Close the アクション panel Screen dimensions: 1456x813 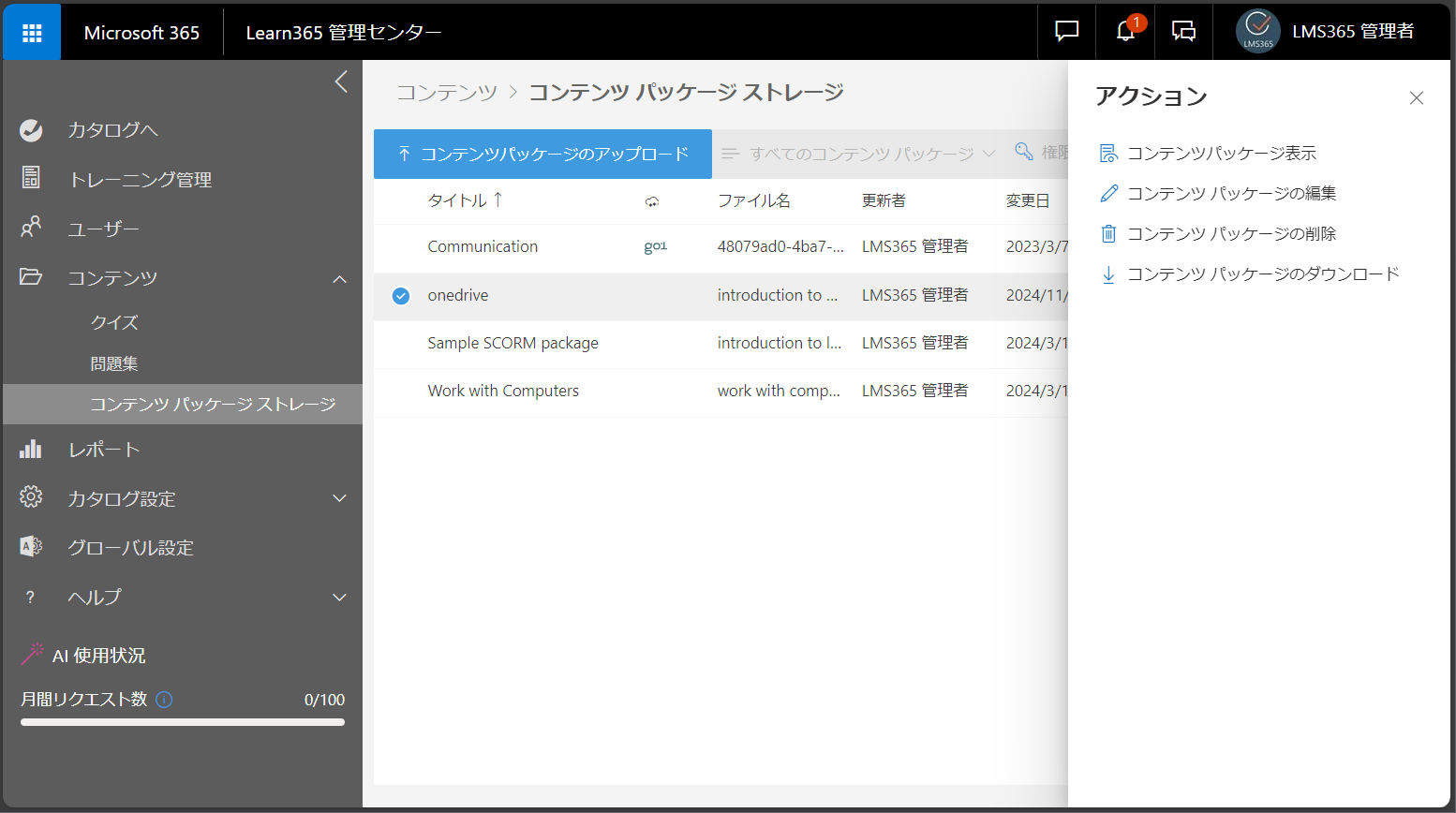1417,98
